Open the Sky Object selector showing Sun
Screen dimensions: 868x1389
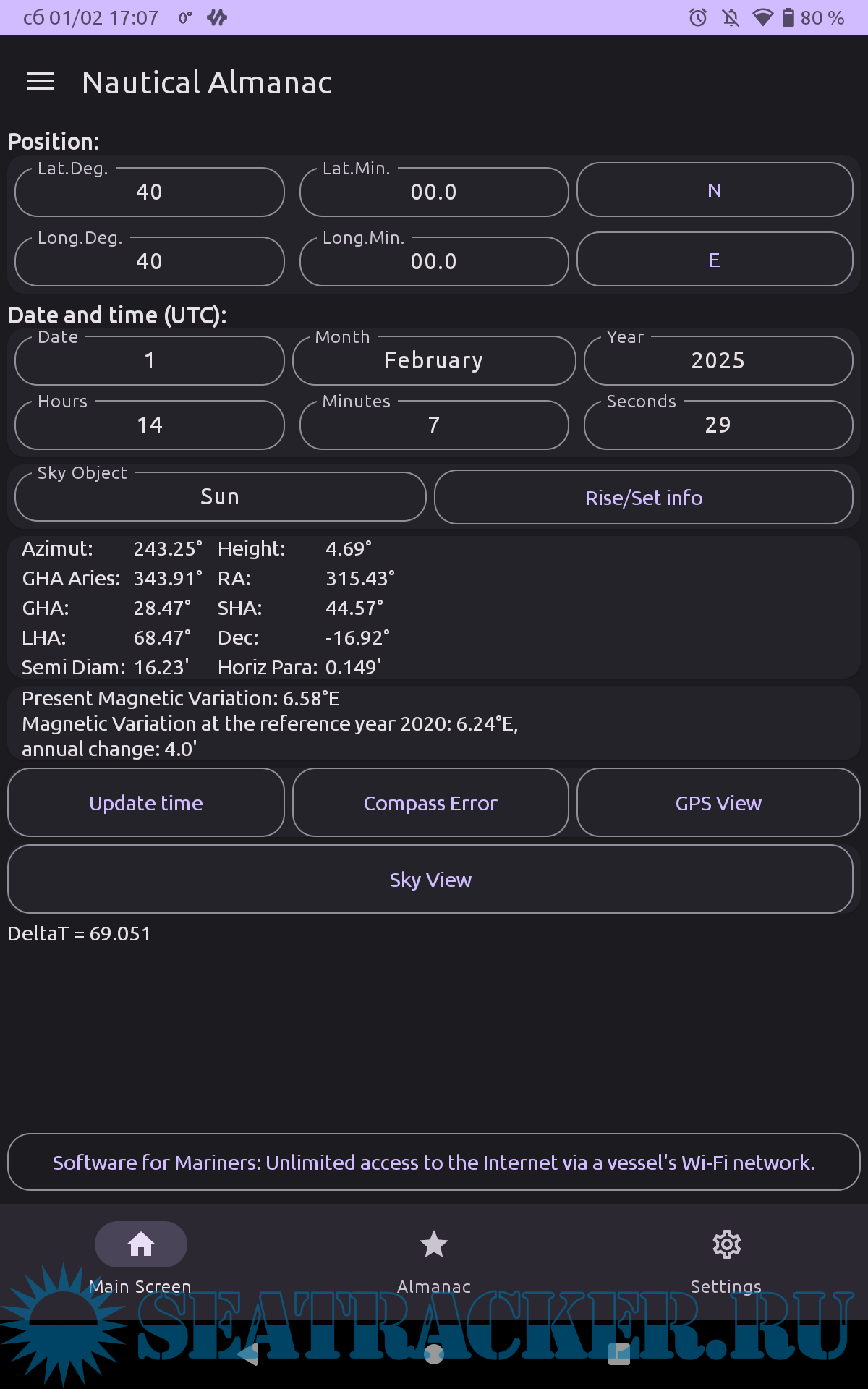click(220, 497)
